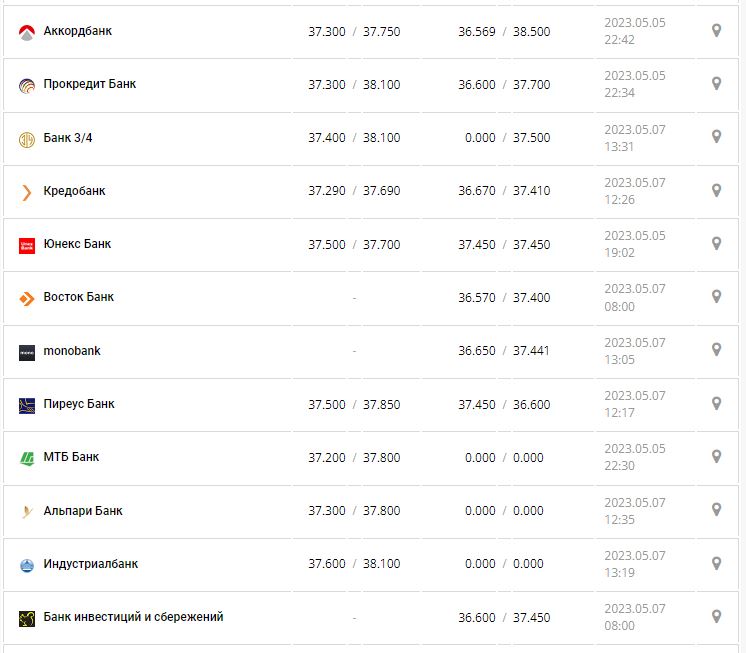
Task: Open Банк инвестиций и сбережений link
Action: pos(133,617)
